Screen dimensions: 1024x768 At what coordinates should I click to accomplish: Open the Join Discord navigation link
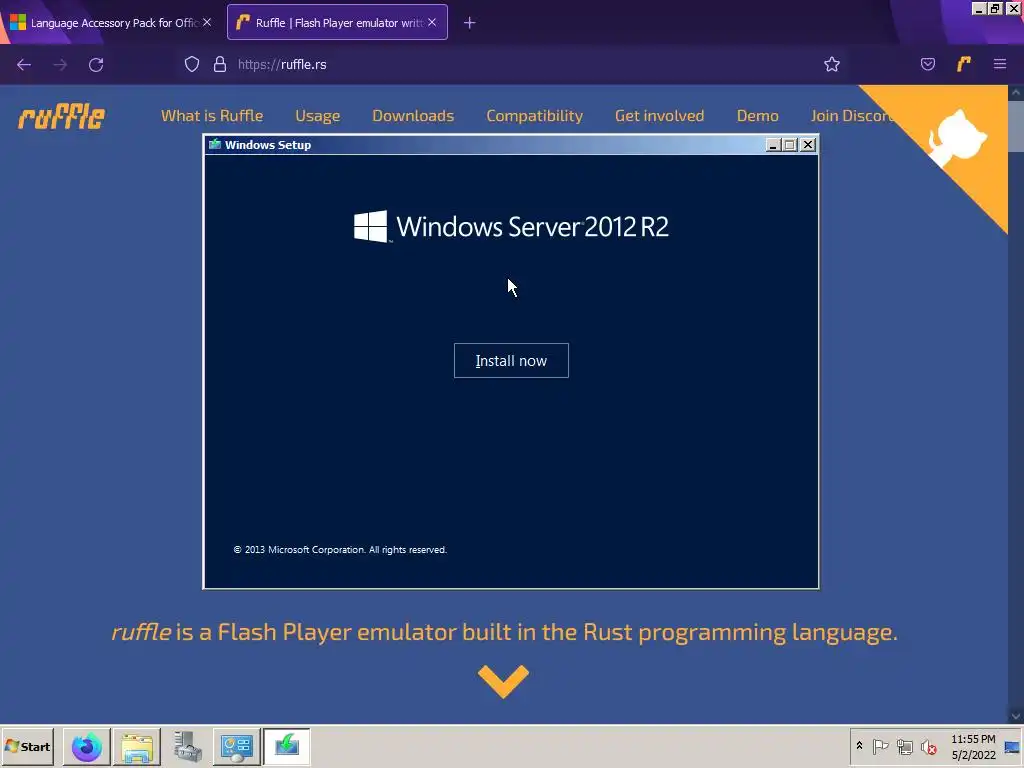[852, 116]
